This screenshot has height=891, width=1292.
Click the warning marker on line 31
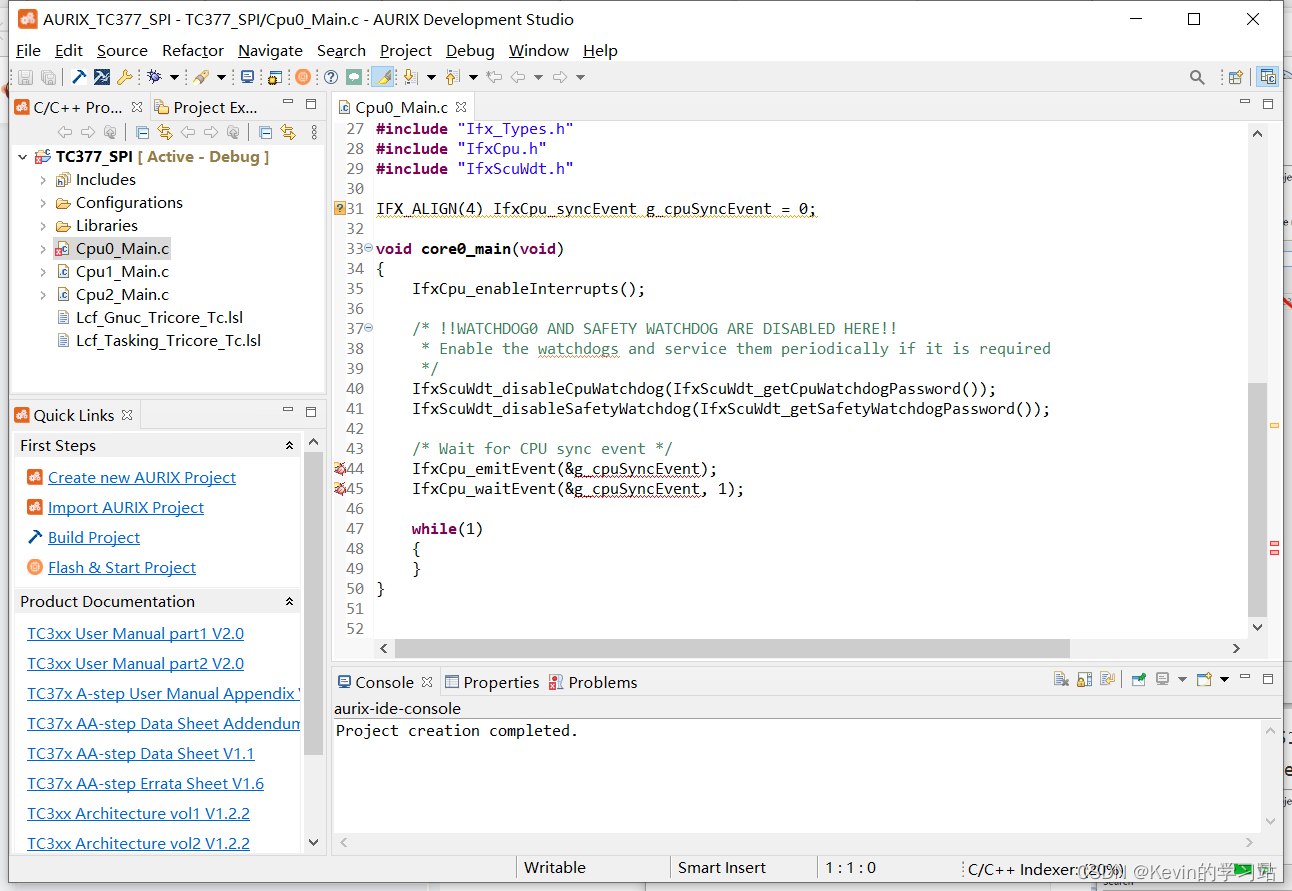[x=340, y=209]
